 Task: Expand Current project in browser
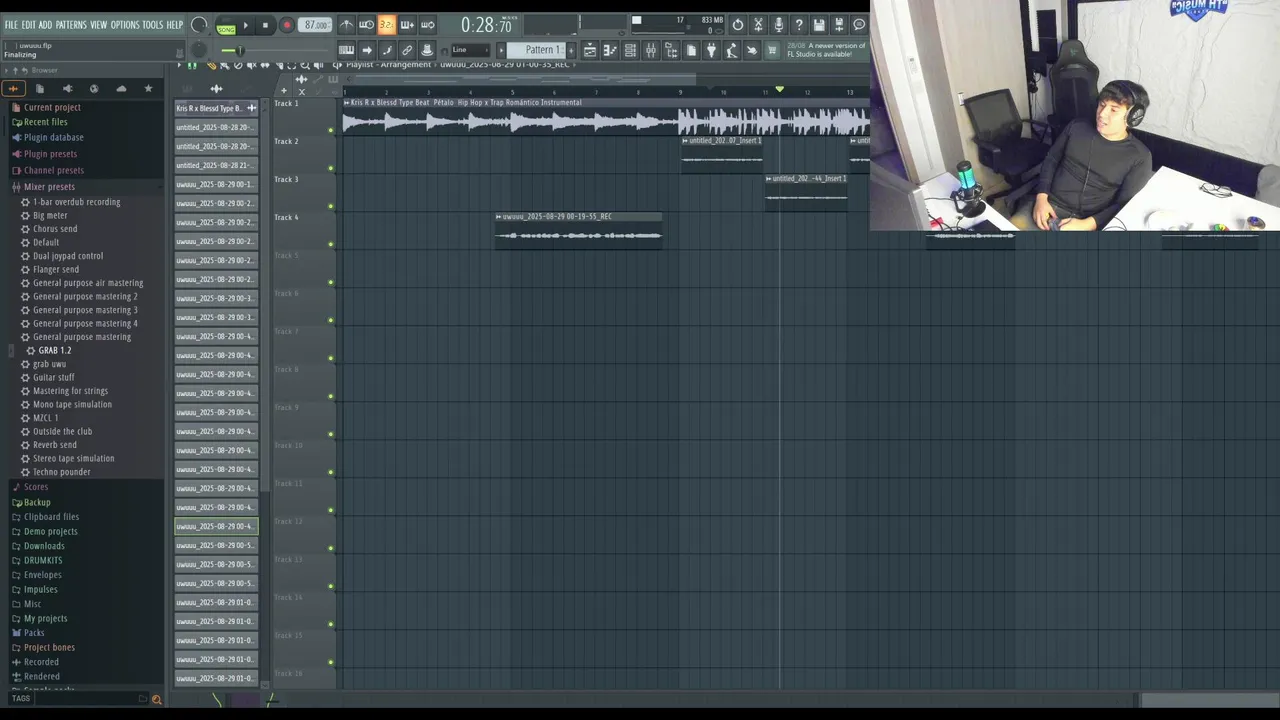pyautogui.click(x=52, y=108)
